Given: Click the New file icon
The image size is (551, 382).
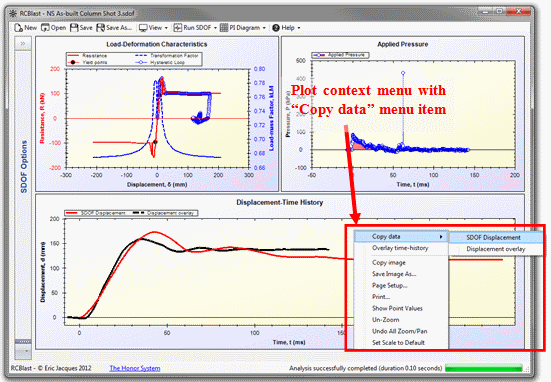Looking at the screenshot, I should click(18, 27).
